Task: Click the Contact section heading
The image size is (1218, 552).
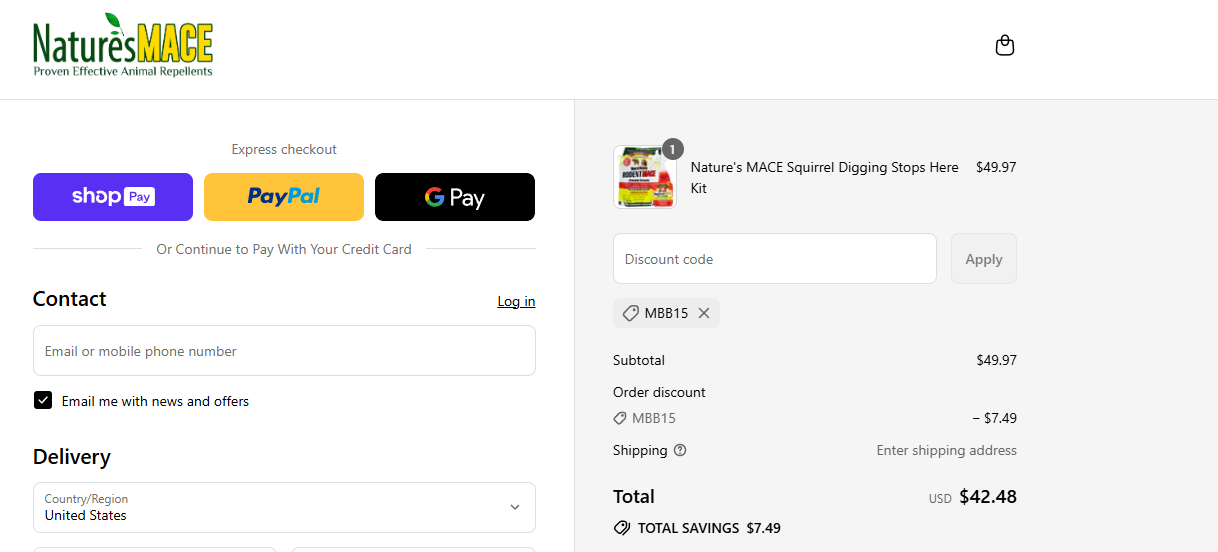Action: tap(69, 299)
